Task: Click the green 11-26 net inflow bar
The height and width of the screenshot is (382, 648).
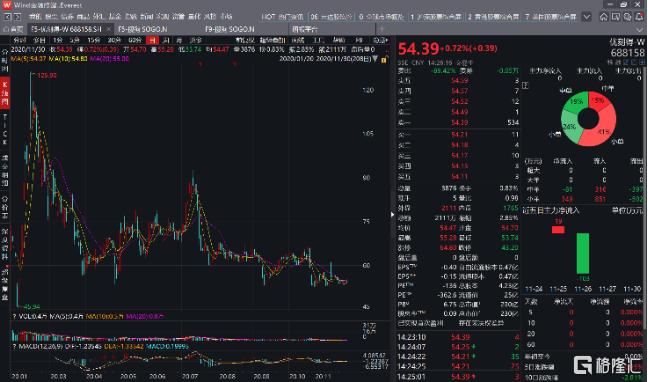Action: (x=583, y=253)
